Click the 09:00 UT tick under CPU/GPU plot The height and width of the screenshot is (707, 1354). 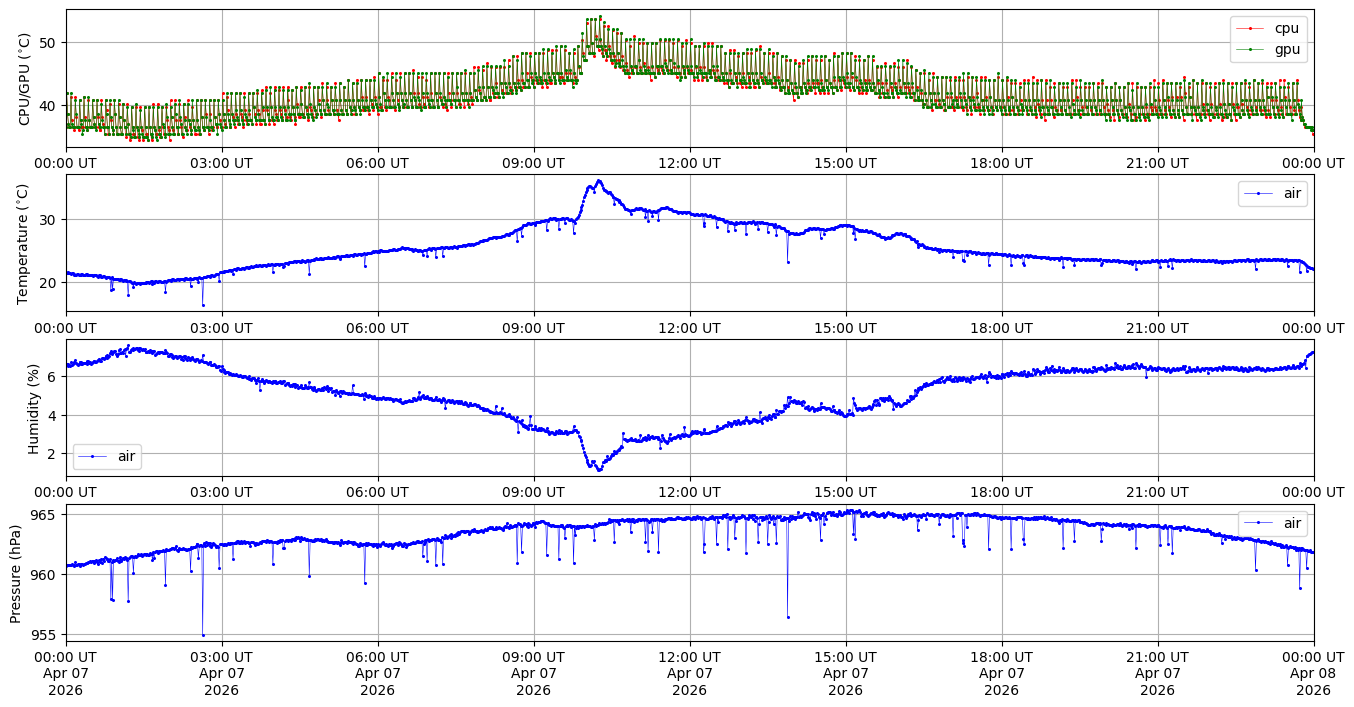click(534, 163)
